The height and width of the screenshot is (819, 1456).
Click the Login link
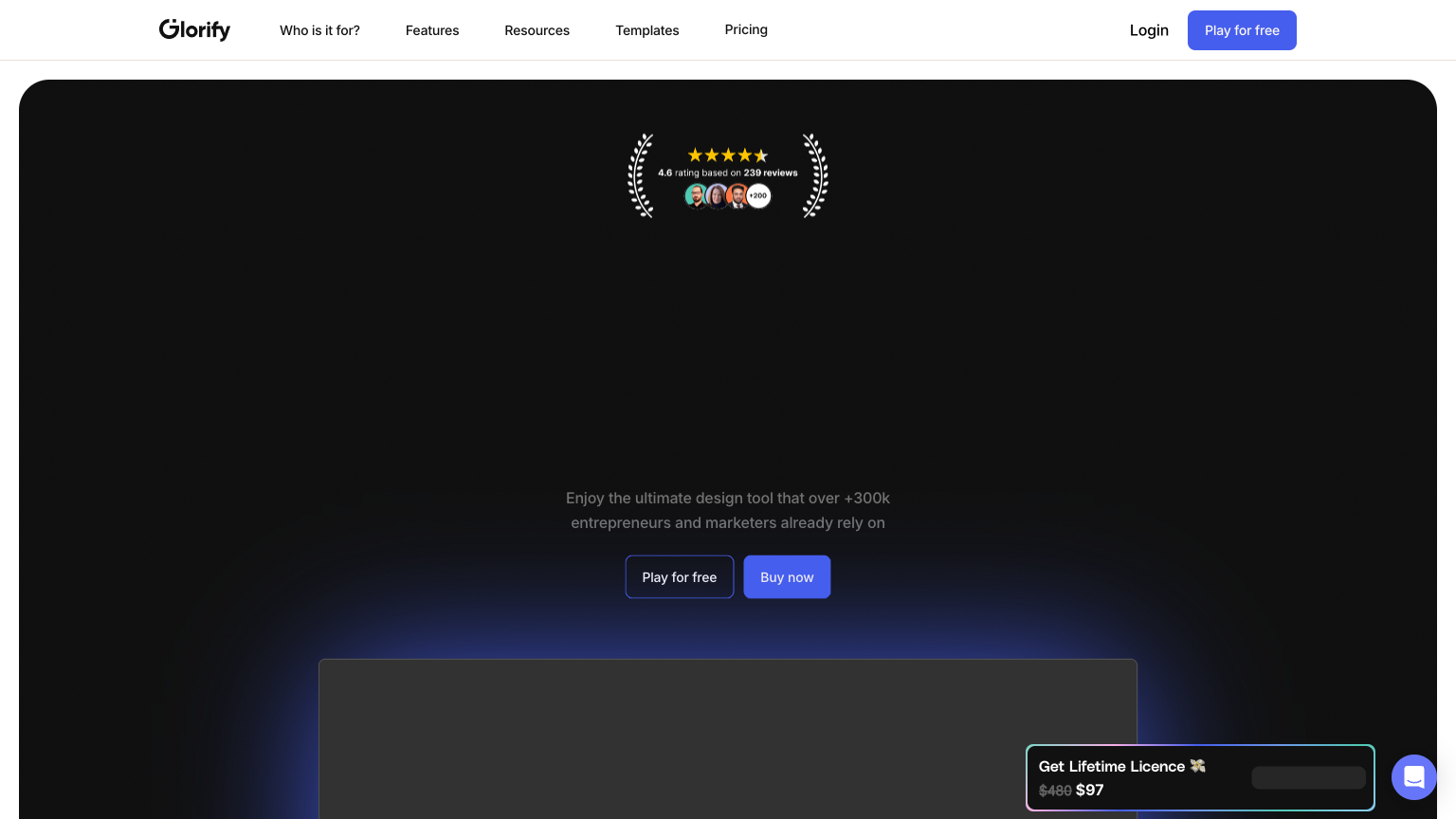tap(1149, 30)
